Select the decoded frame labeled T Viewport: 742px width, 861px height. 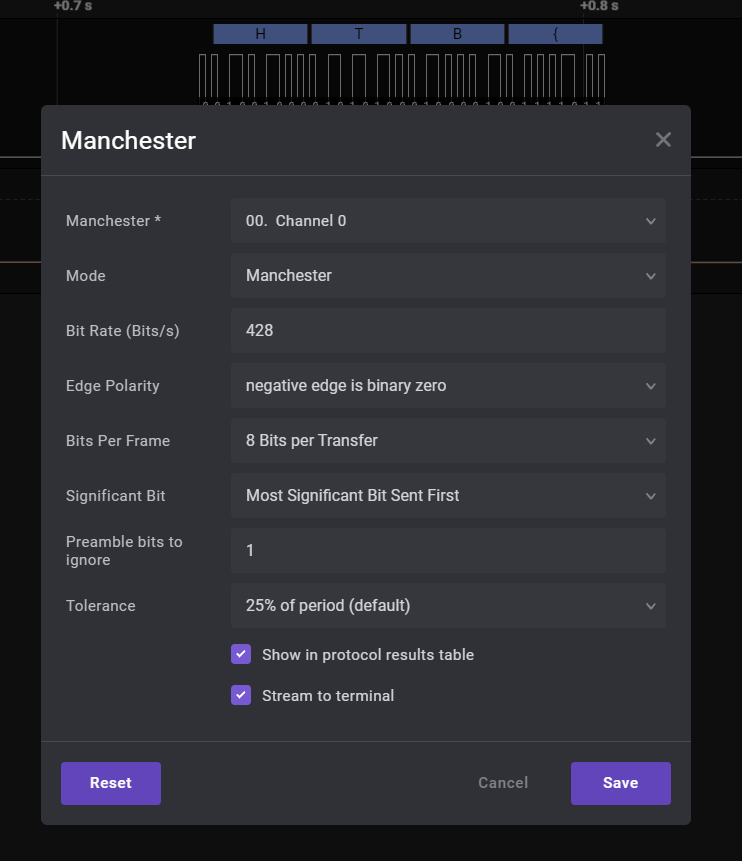click(x=358, y=33)
